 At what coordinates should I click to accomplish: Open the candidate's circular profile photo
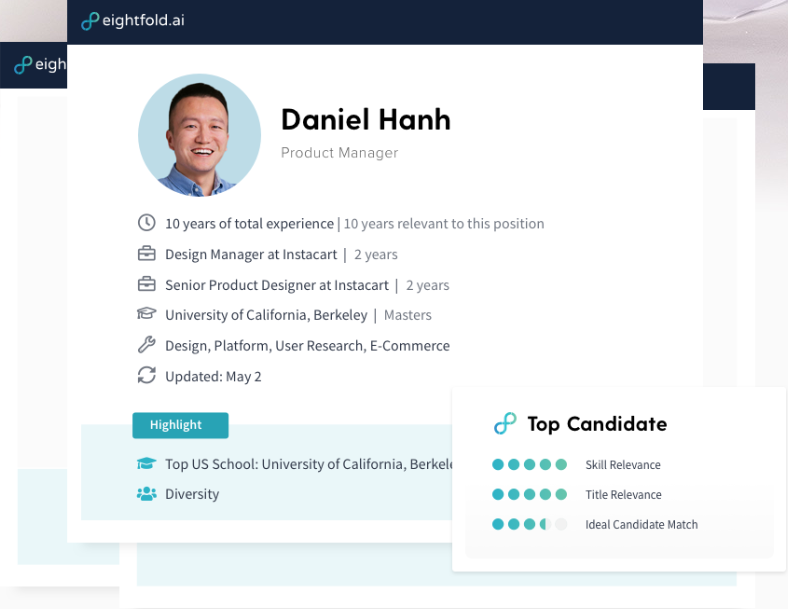(x=200, y=135)
